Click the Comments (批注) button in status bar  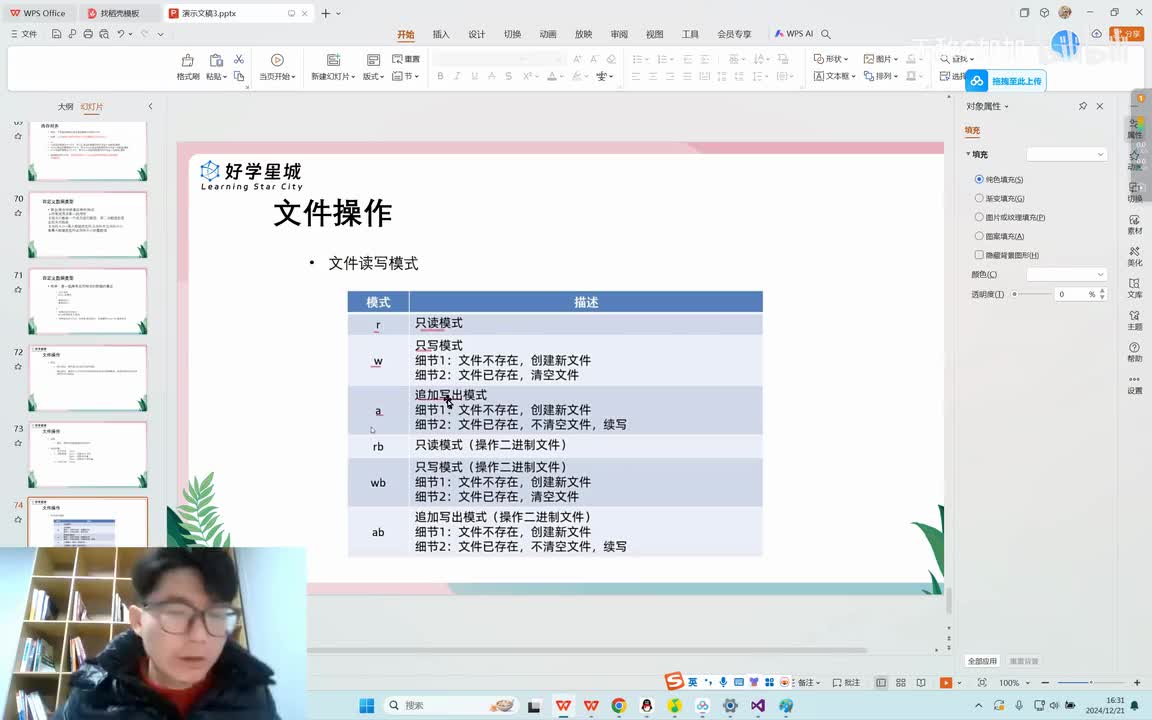(846, 683)
